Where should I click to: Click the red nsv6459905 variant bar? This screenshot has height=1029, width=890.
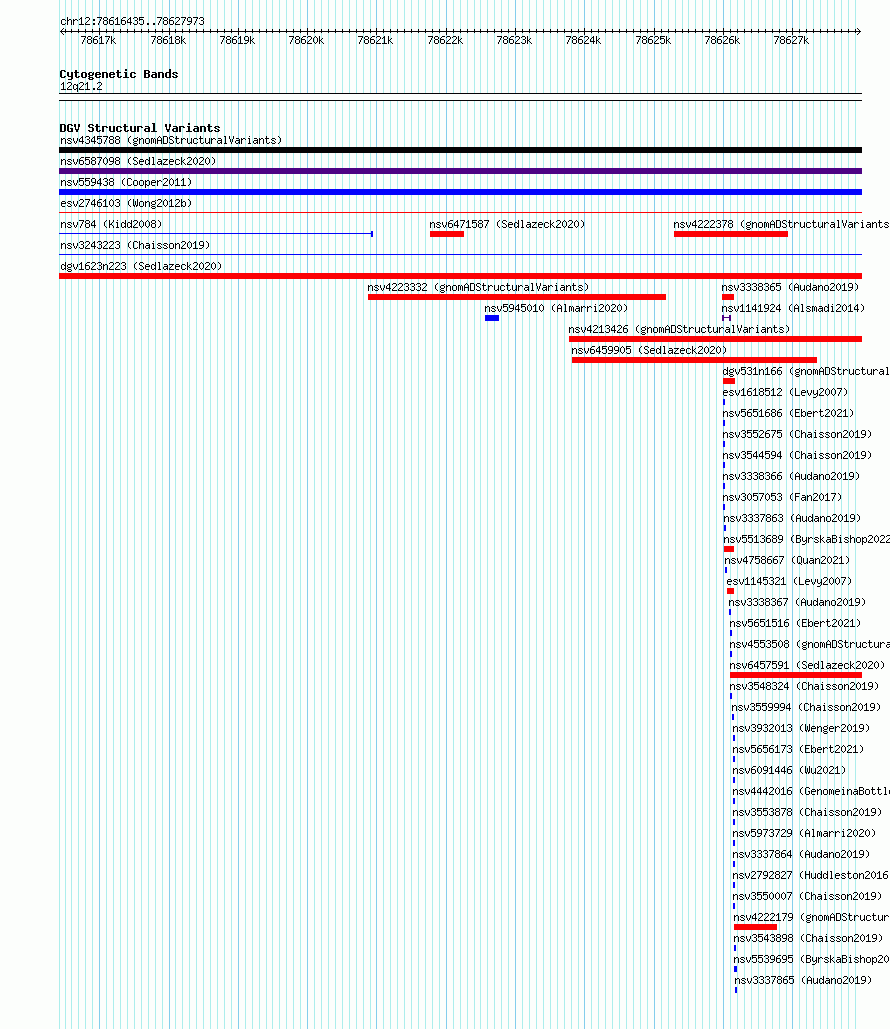pyautogui.click(x=694, y=360)
